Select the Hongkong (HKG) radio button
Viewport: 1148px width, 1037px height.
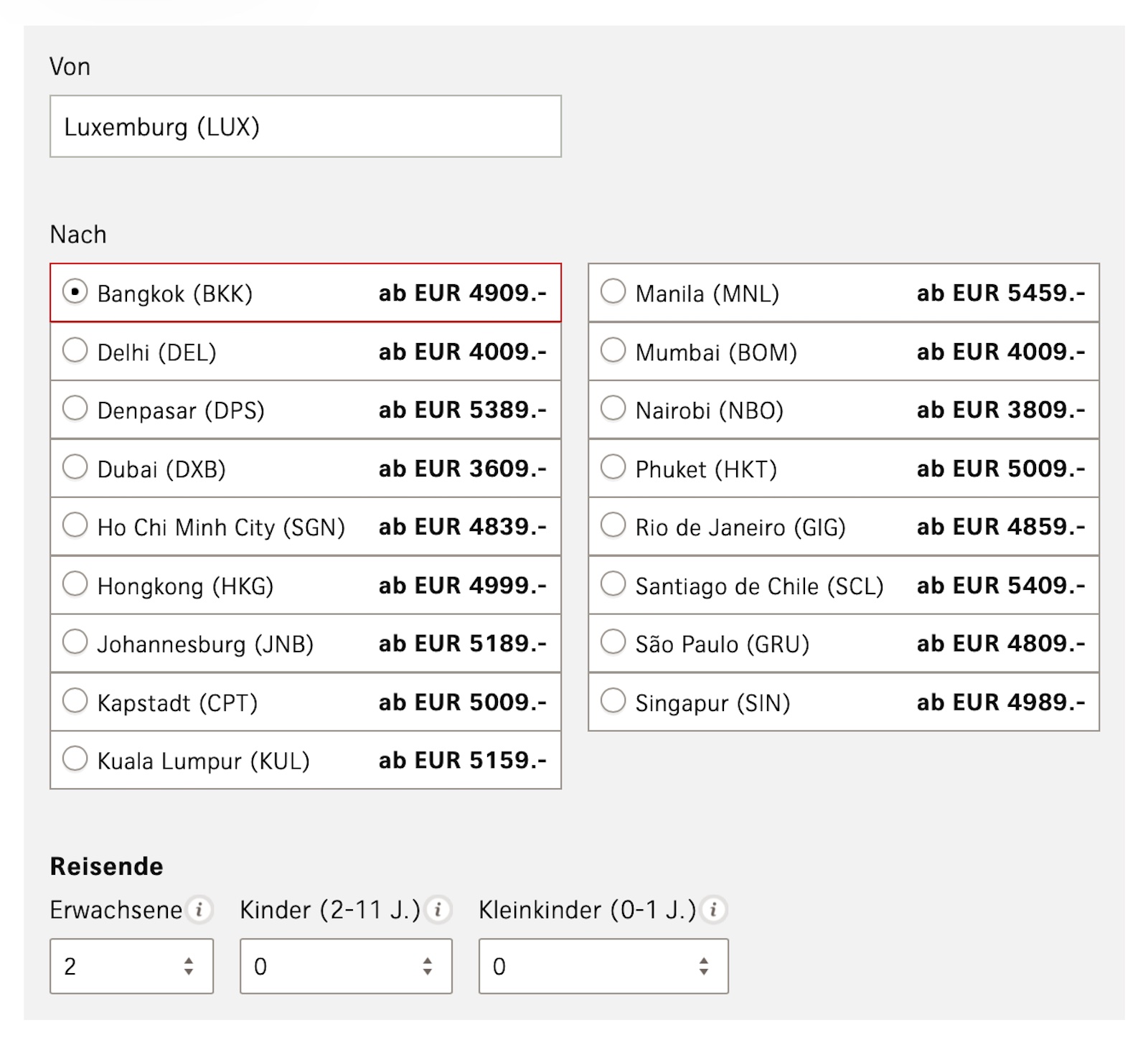(75, 584)
